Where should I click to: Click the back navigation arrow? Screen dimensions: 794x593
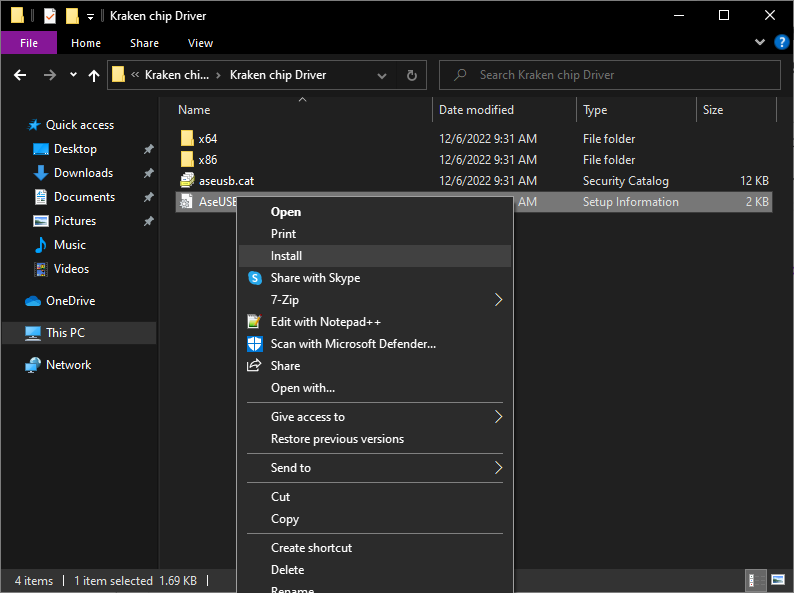(x=20, y=75)
